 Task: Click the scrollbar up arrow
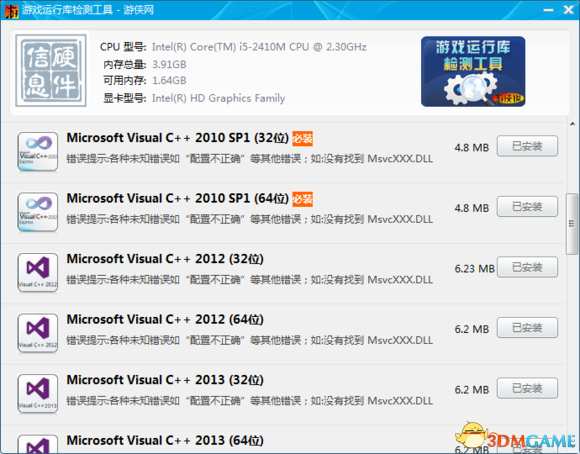(572, 124)
